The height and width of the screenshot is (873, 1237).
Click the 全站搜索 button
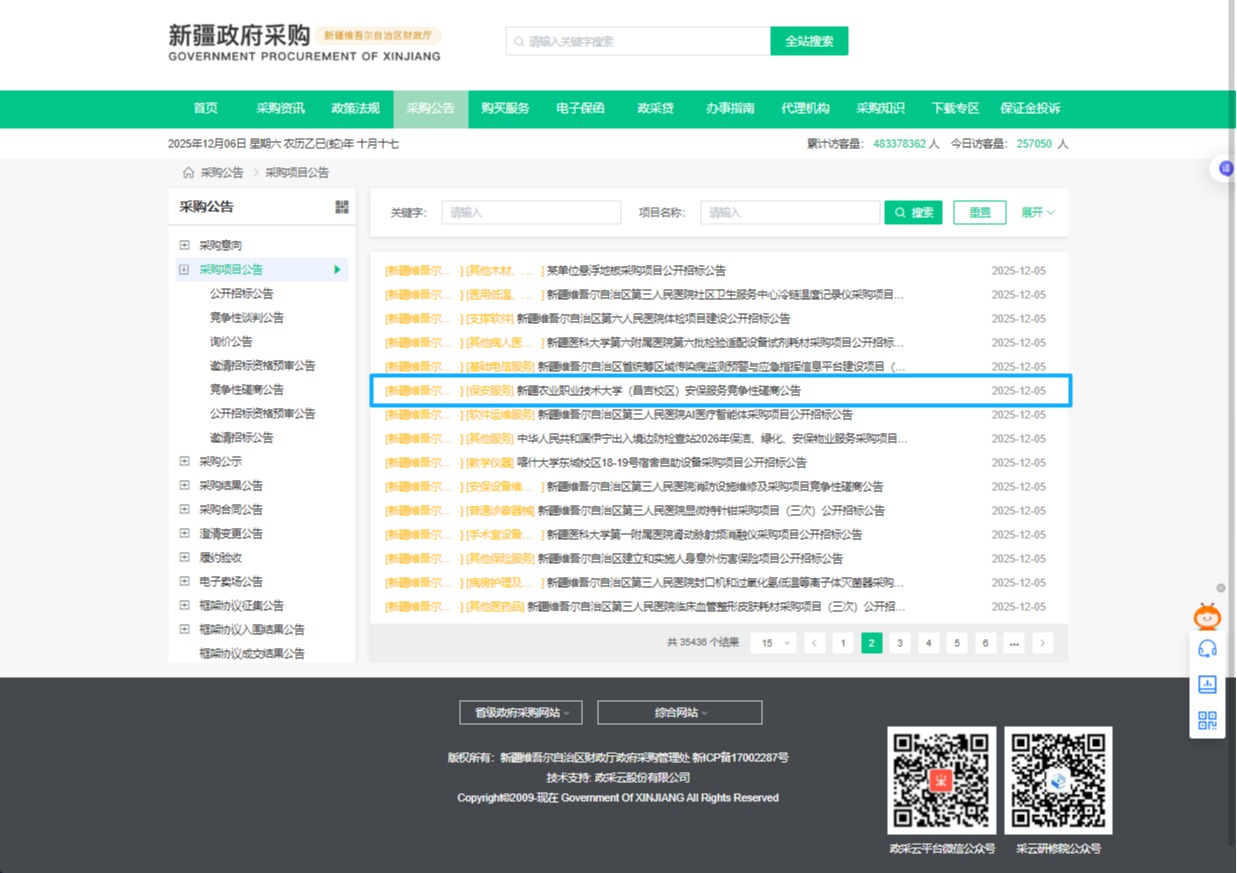(808, 41)
